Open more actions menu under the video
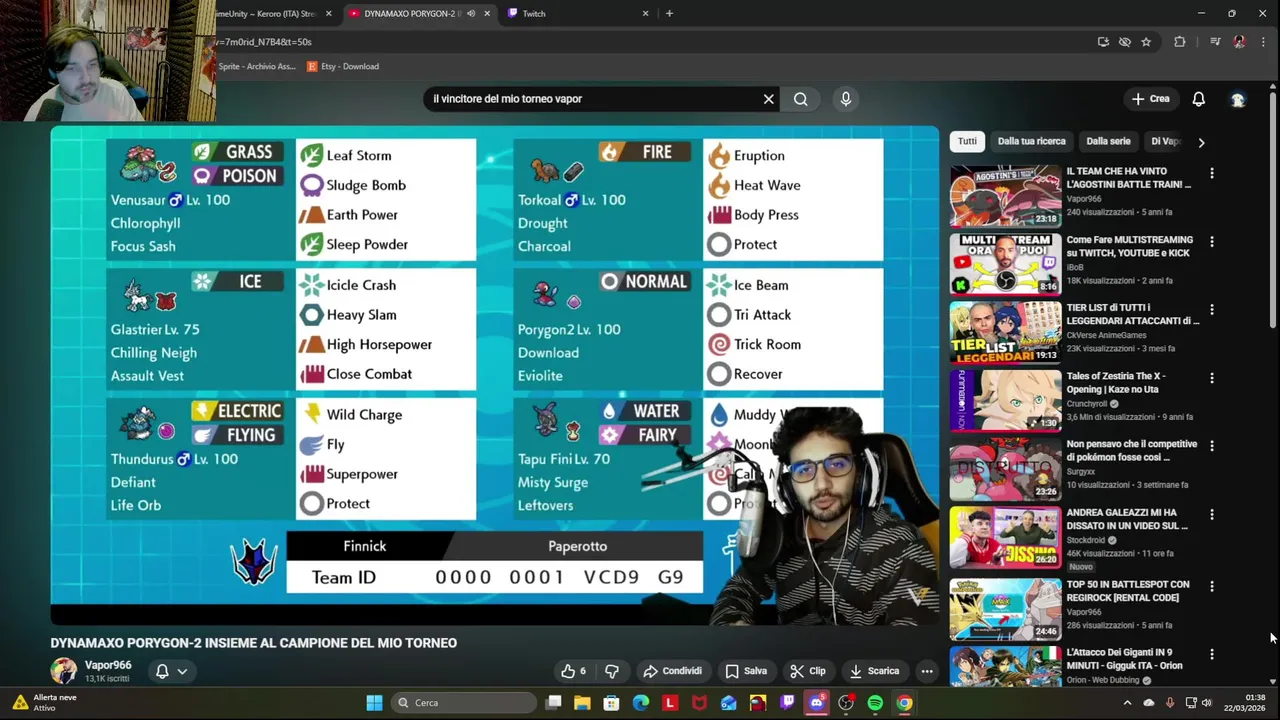 click(927, 671)
